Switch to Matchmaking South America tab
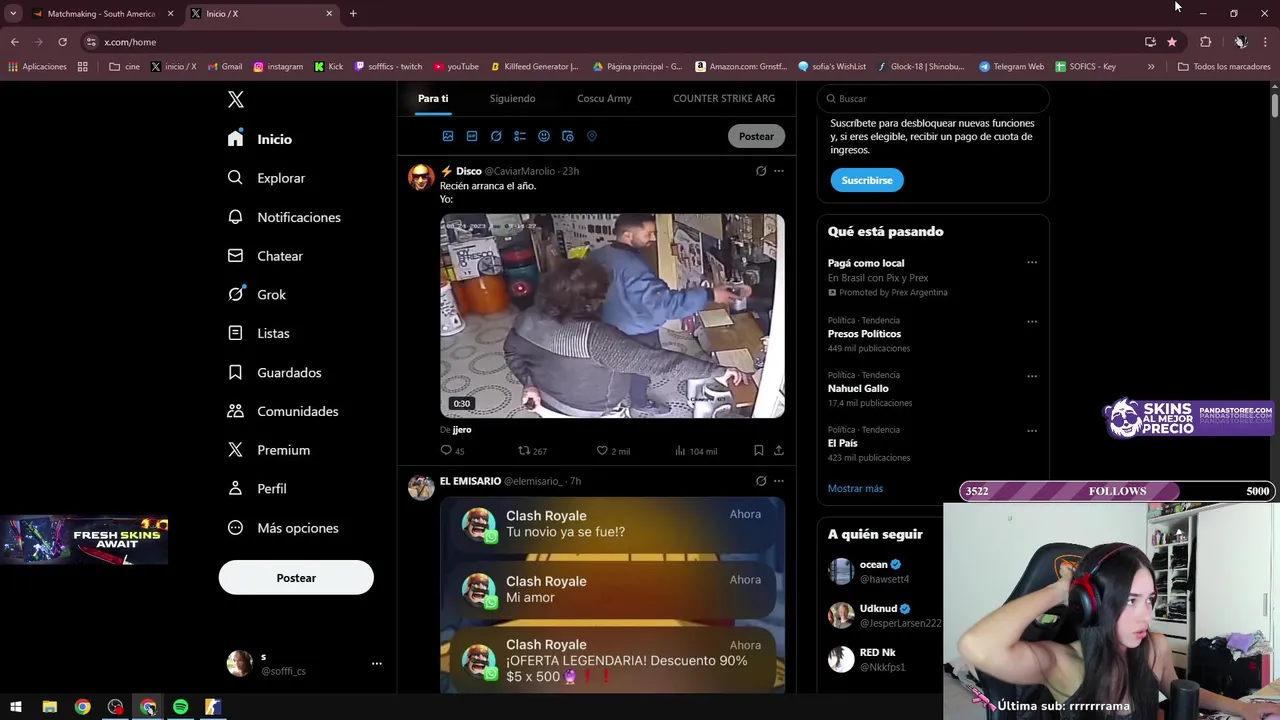This screenshot has width=1280, height=720. pyautogui.click(x=102, y=14)
